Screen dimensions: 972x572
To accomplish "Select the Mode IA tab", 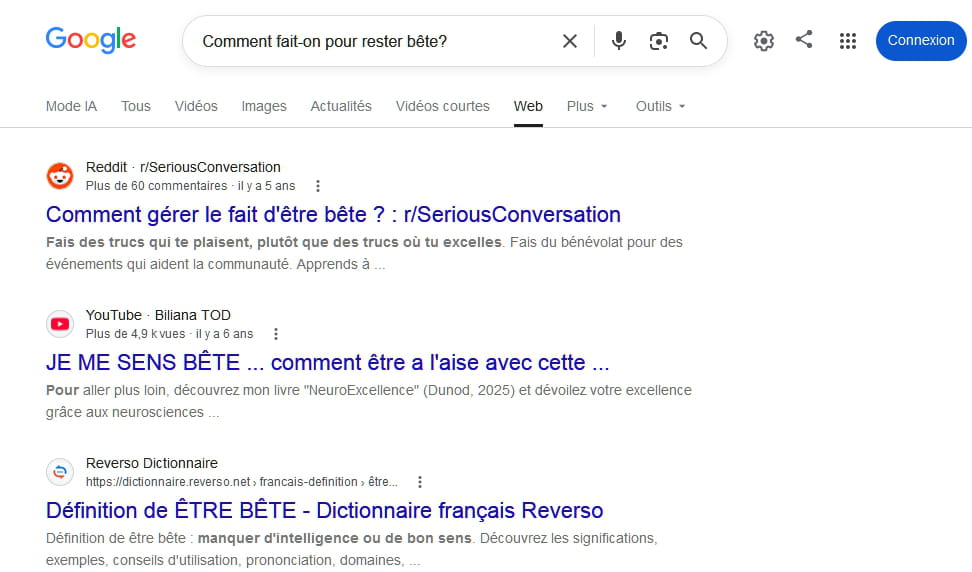I will coord(71,106).
